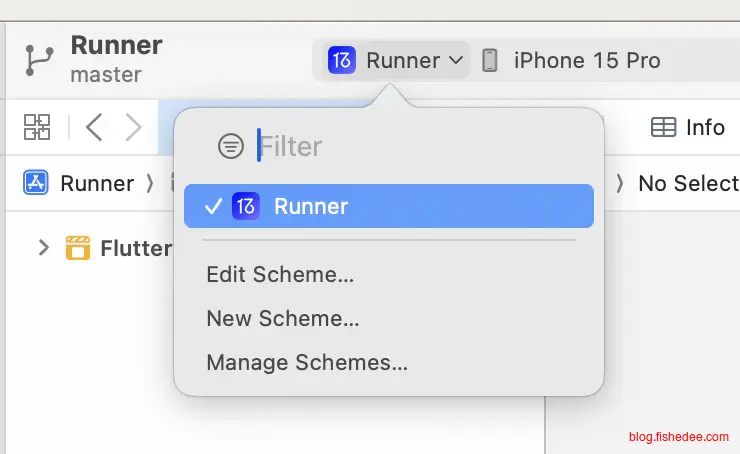Toggle the Runner scheme dropdown chevron
The height and width of the screenshot is (454, 740).
(x=456, y=60)
